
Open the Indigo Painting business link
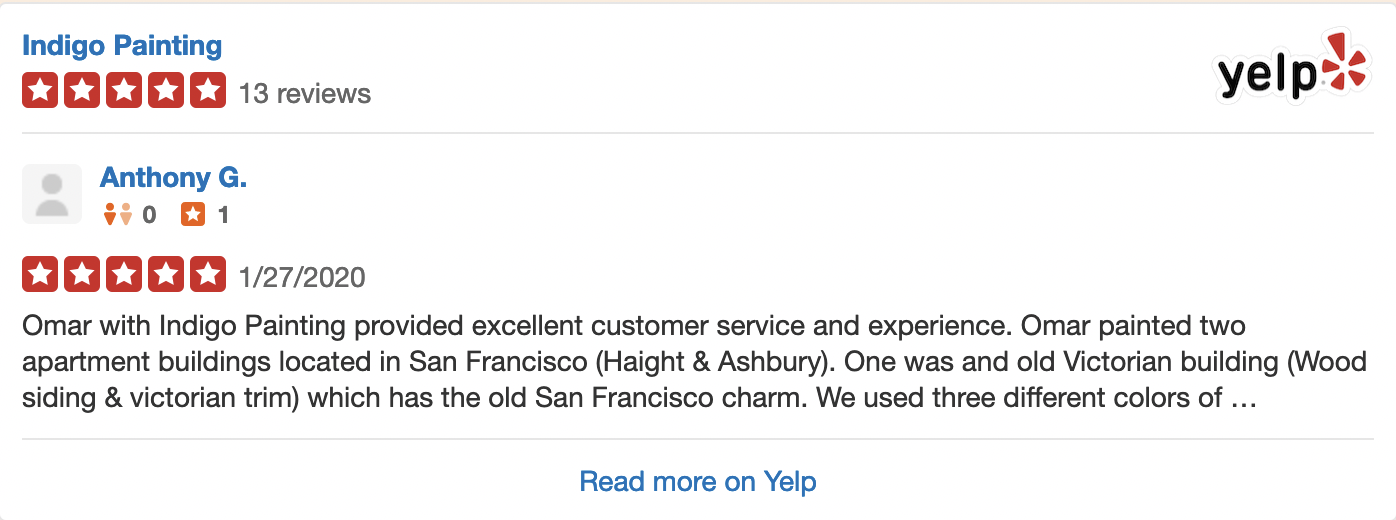click(x=122, y=46)
